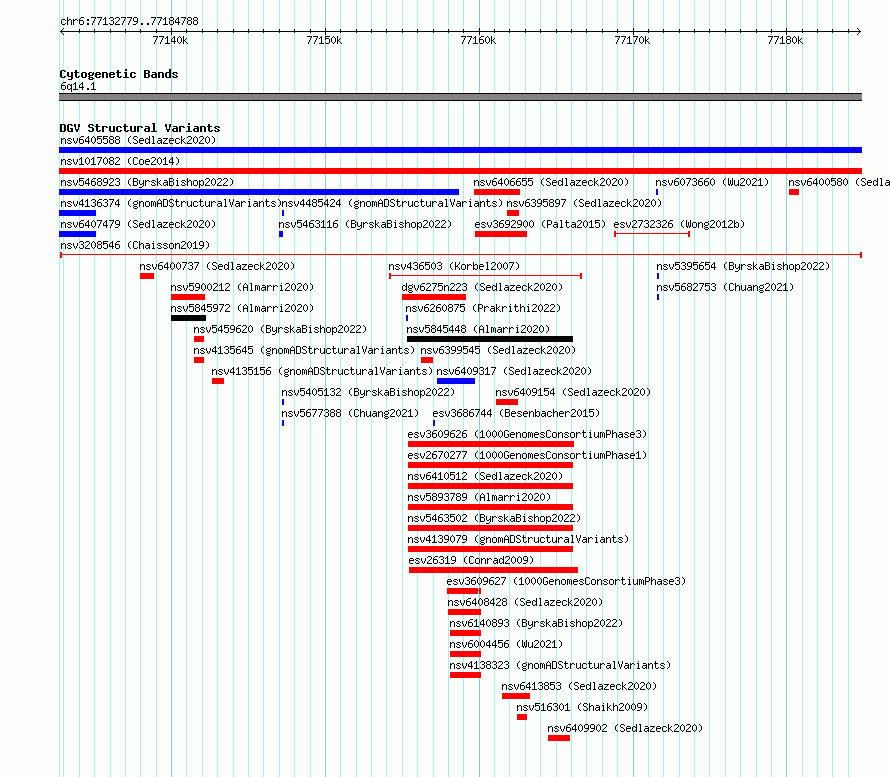Click the 77140k ruler tick label
Viewport: 890px width, 777px height.
click(x=170, y=40)
